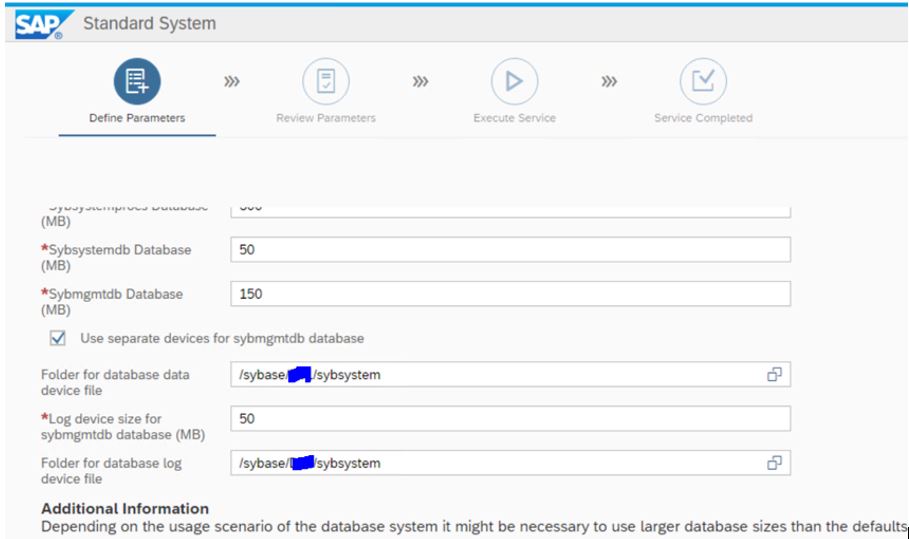This screenshot has width=909, height=539.
Task: Select the Define Parameters step icon
Action: pyautogui.click(x=137, y=81)
